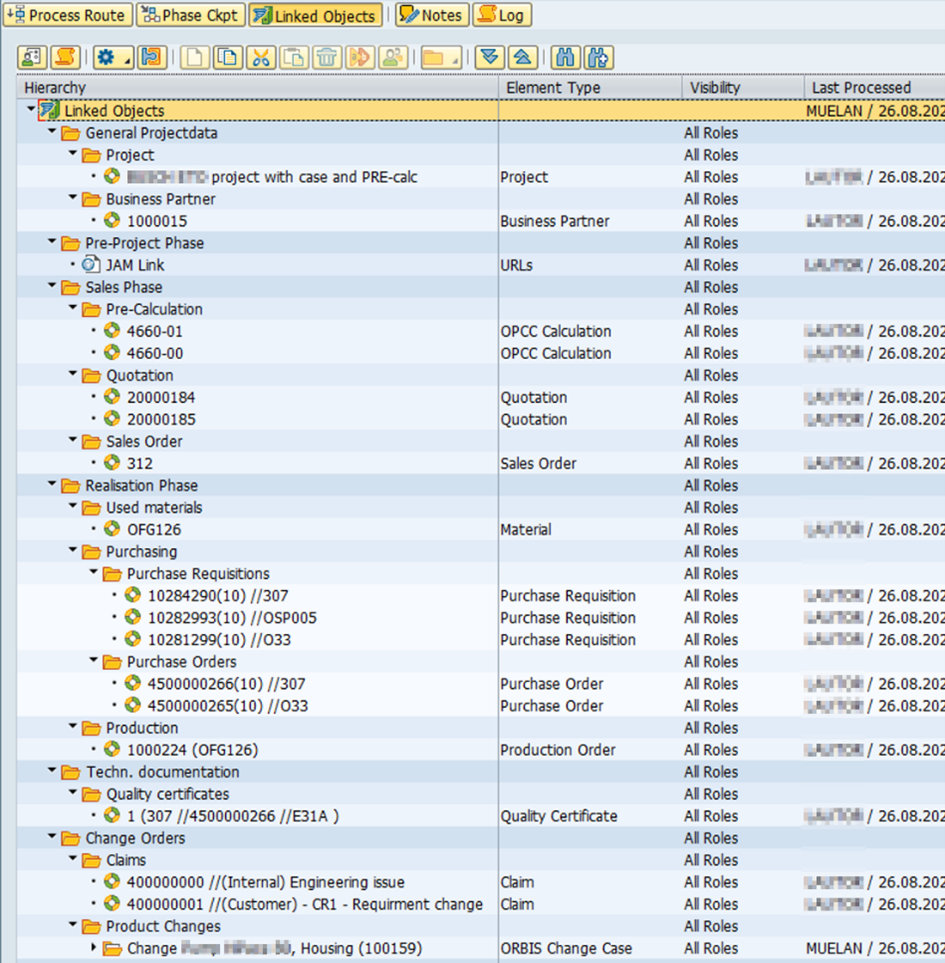The width and height of the screenshot is (945, 963).
Task: Click the Create new blank page icon
Action: point(195,57)
